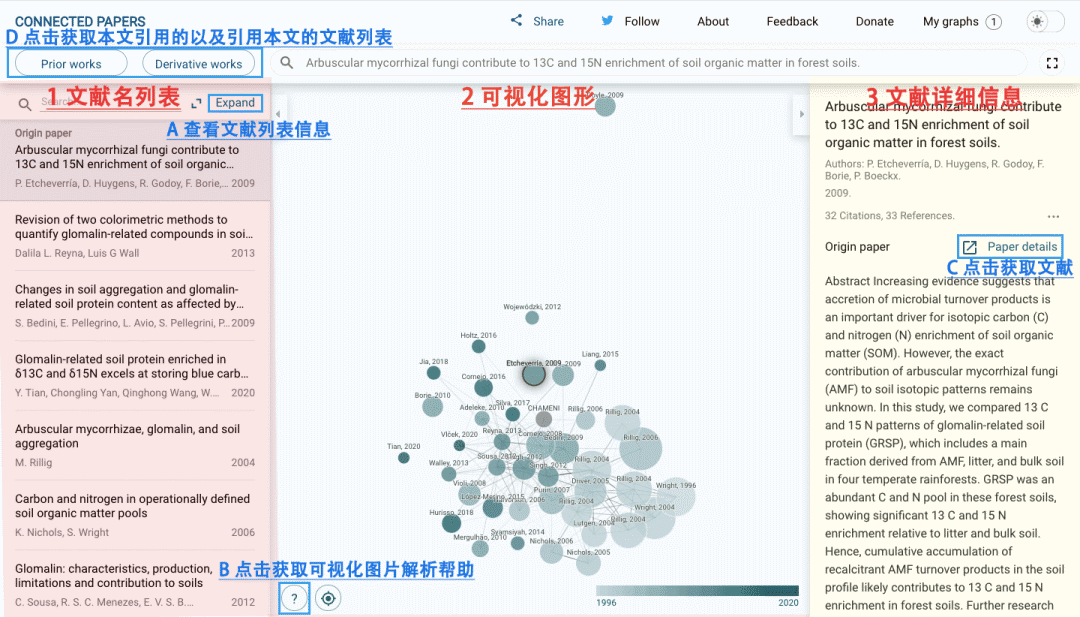Open fullscreen graph view icon

click(x=1052, y=63)
